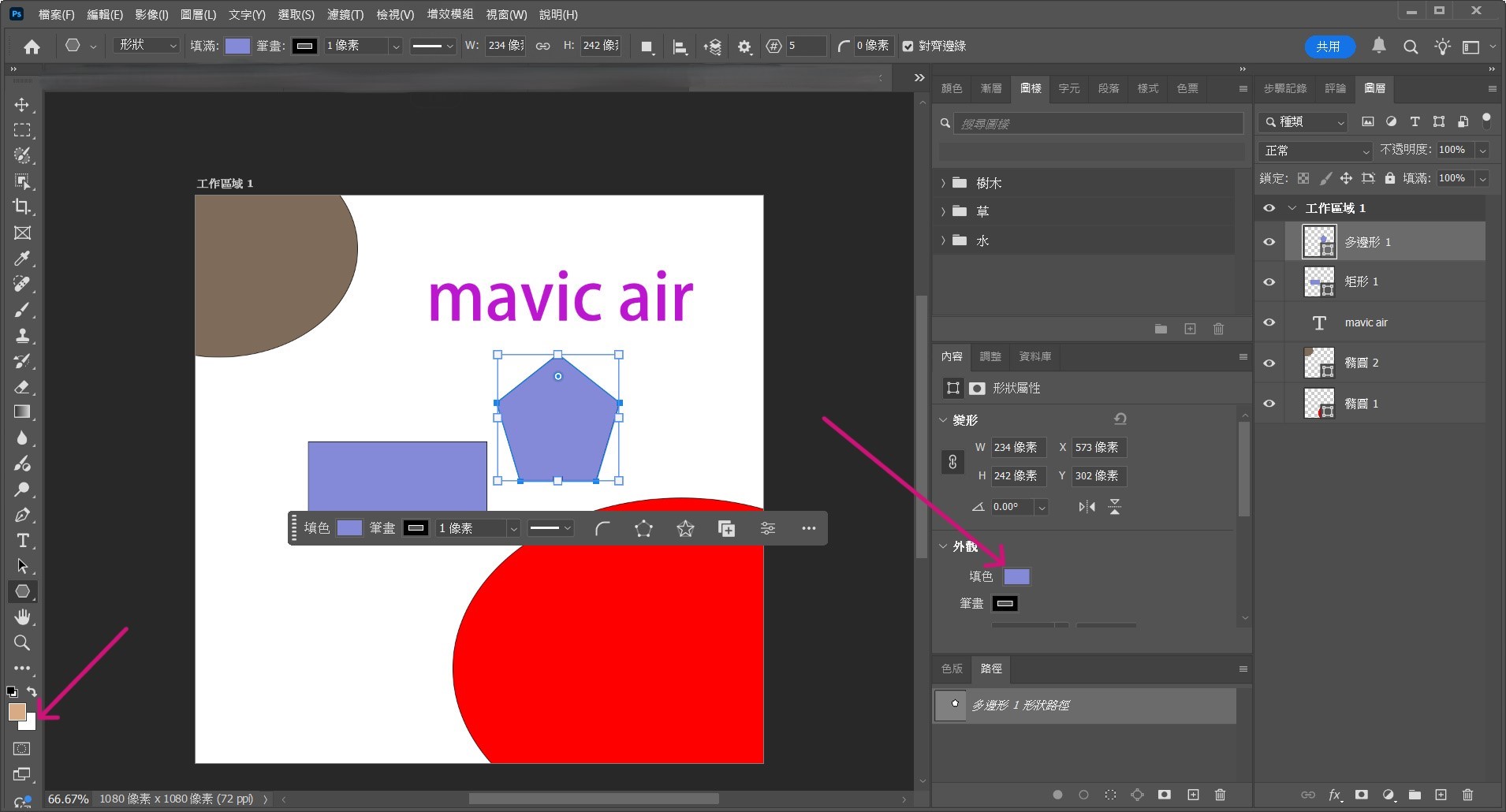Select the Brush tool
1506x812 pixels.
[22, 310]
